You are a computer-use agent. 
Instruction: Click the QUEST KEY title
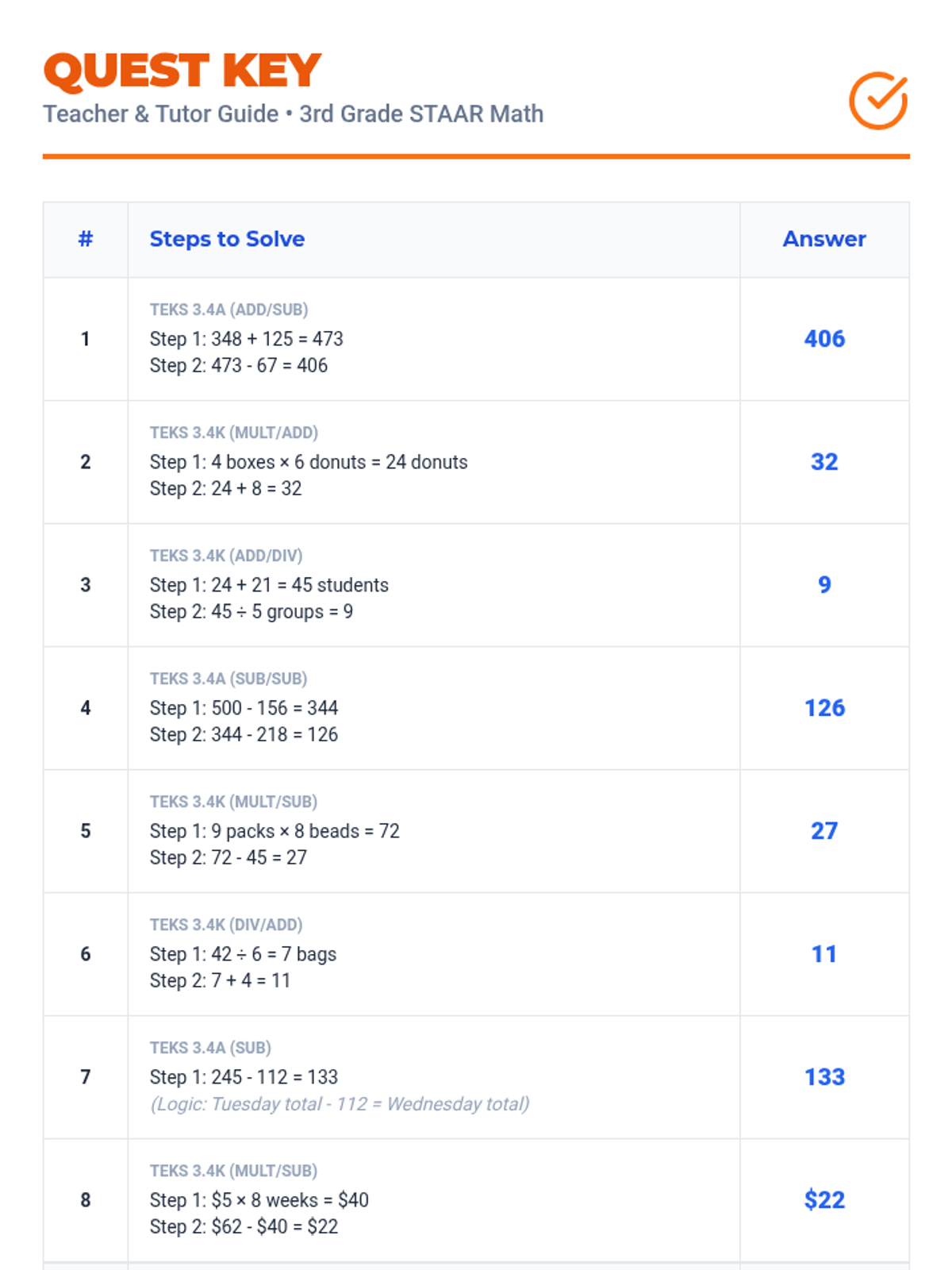point(182,71)
